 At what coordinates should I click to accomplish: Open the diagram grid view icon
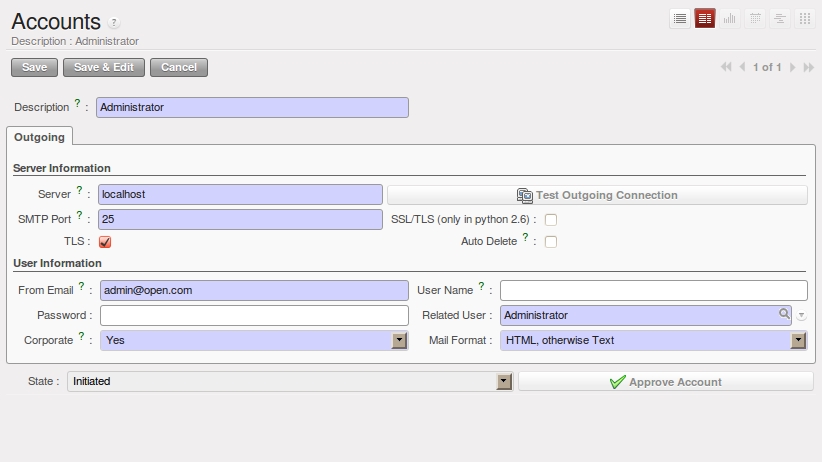pos(805,19)
